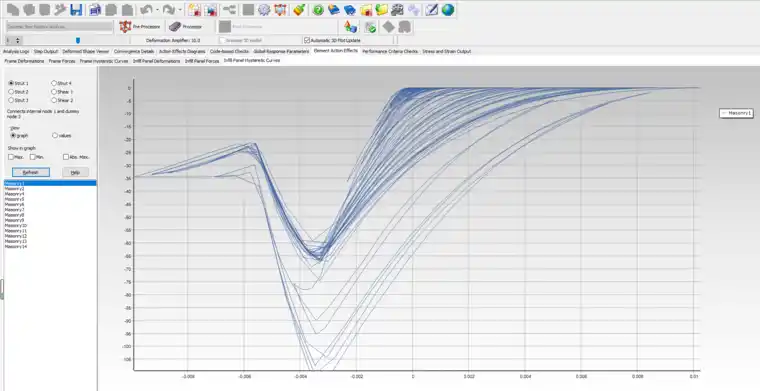The width and height of the screenshot is (760, 391).
Task: Toggle Automatic 3D Plot Update checkbox
Action: [x=307, y=40]
